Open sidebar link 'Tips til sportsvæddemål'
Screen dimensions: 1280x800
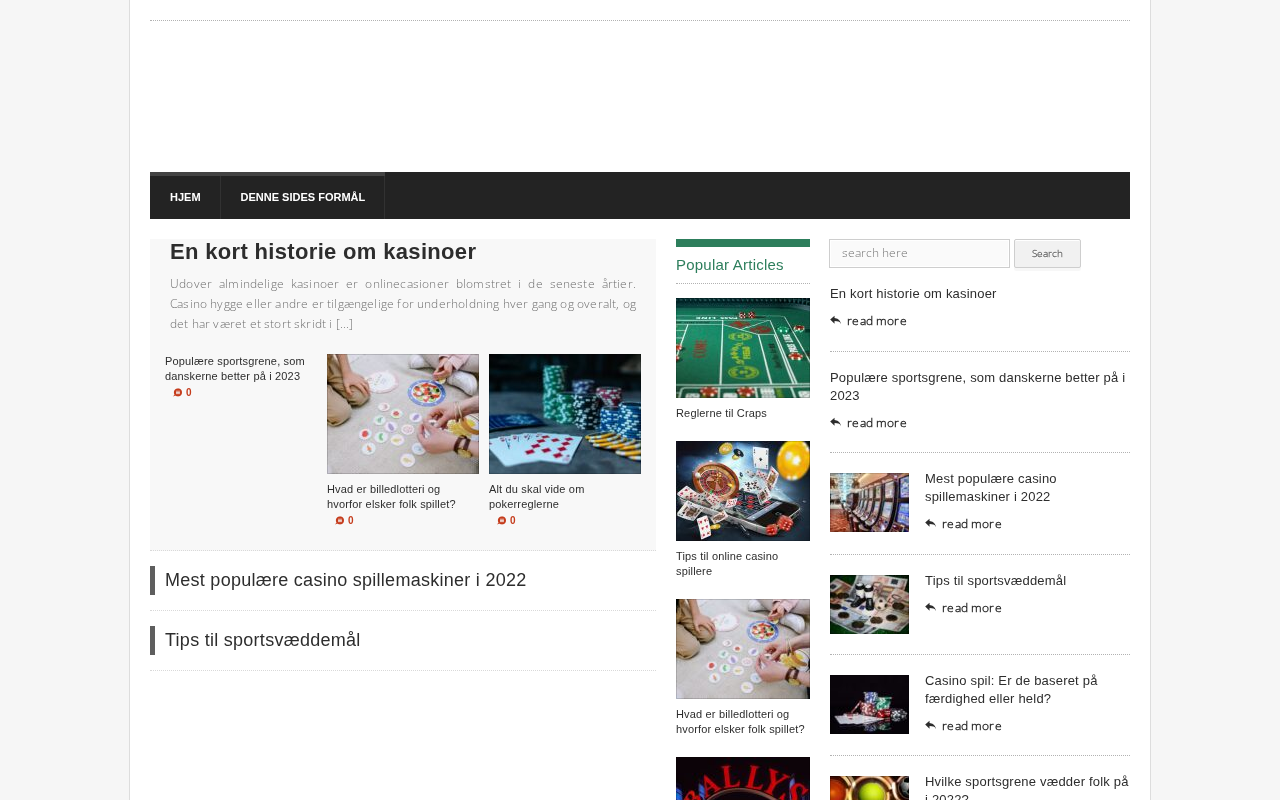(x=995, y=581)
